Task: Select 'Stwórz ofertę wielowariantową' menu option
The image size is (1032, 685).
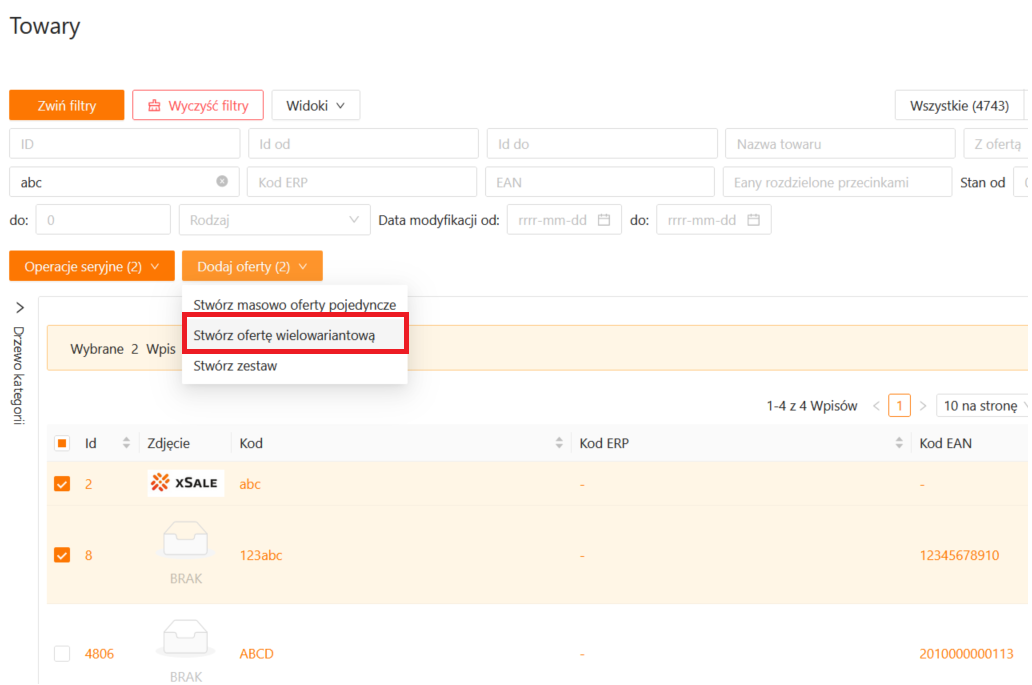Action: tap(284, 335)
